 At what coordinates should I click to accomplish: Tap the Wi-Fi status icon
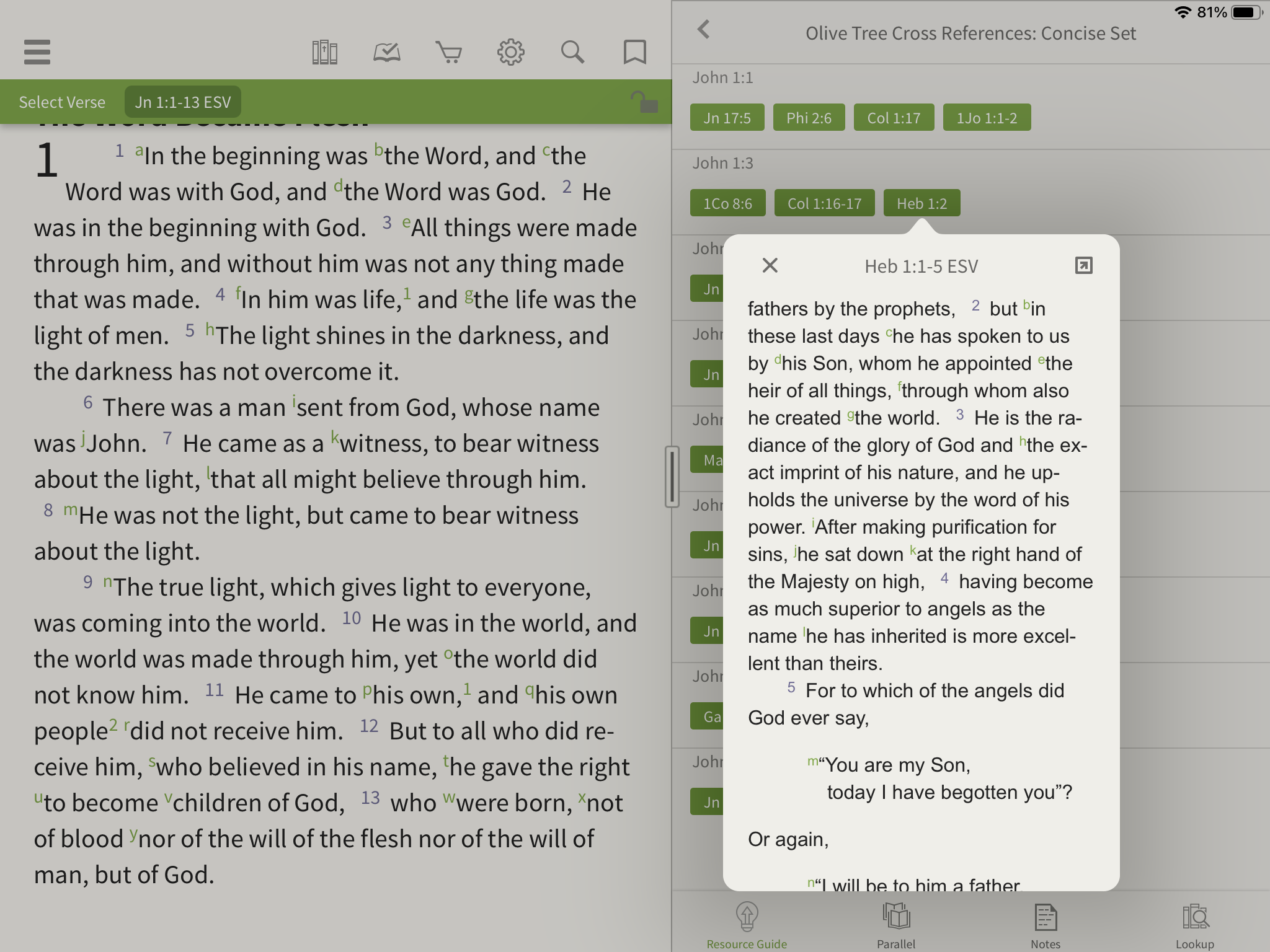point(1183,12)
